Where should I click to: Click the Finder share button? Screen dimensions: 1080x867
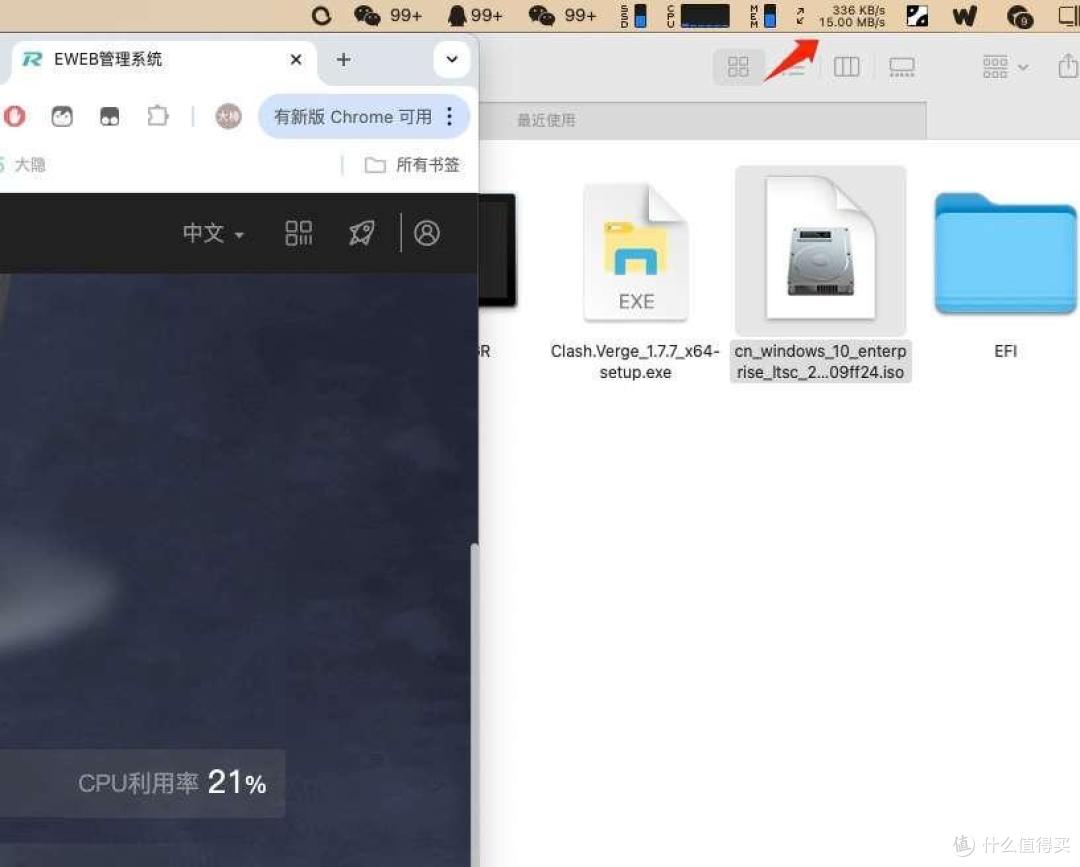click(1068, 65)
